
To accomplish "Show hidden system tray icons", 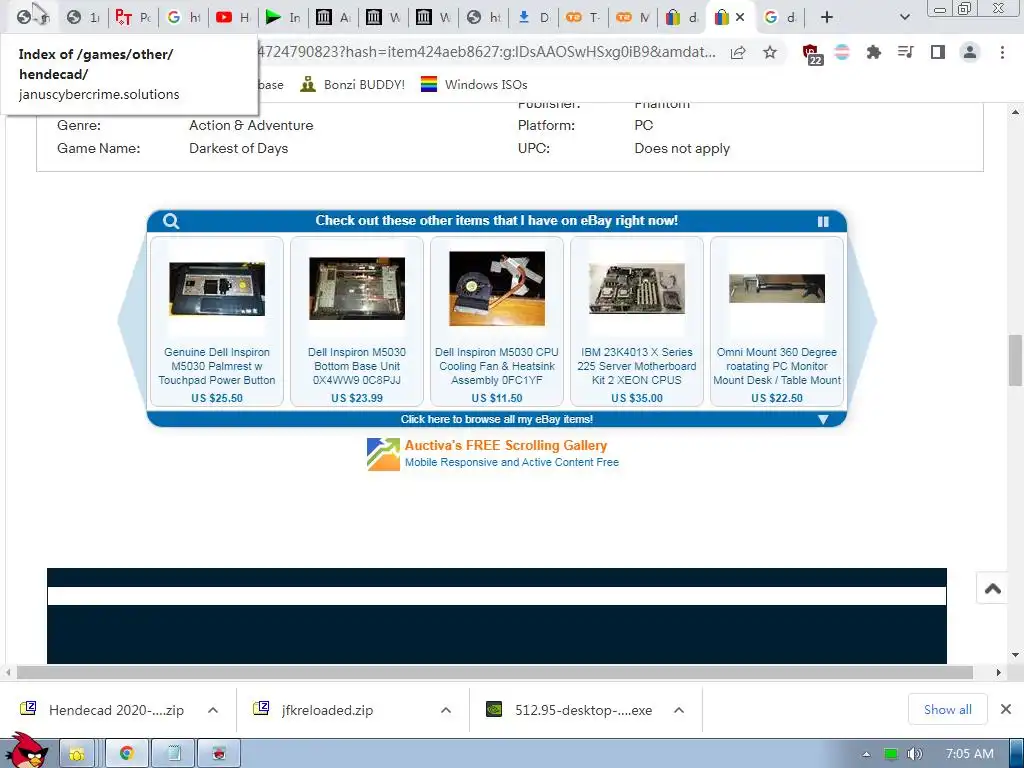I will click(x=866, y=754).
